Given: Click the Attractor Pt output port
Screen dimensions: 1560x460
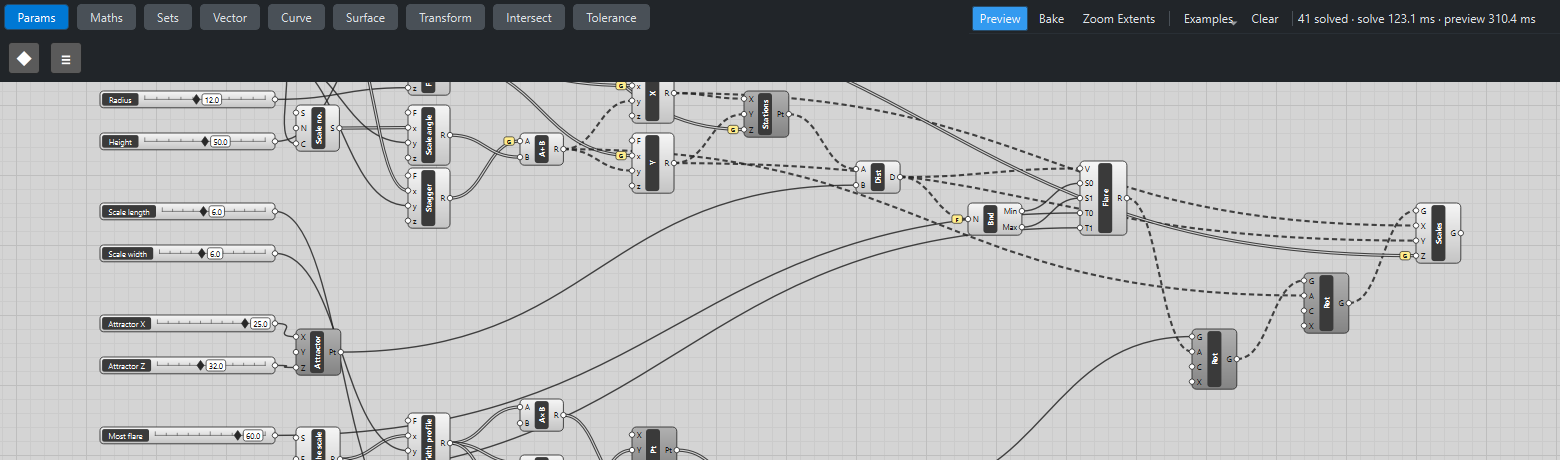Looking at the screenshot, I should coord(341,352).
